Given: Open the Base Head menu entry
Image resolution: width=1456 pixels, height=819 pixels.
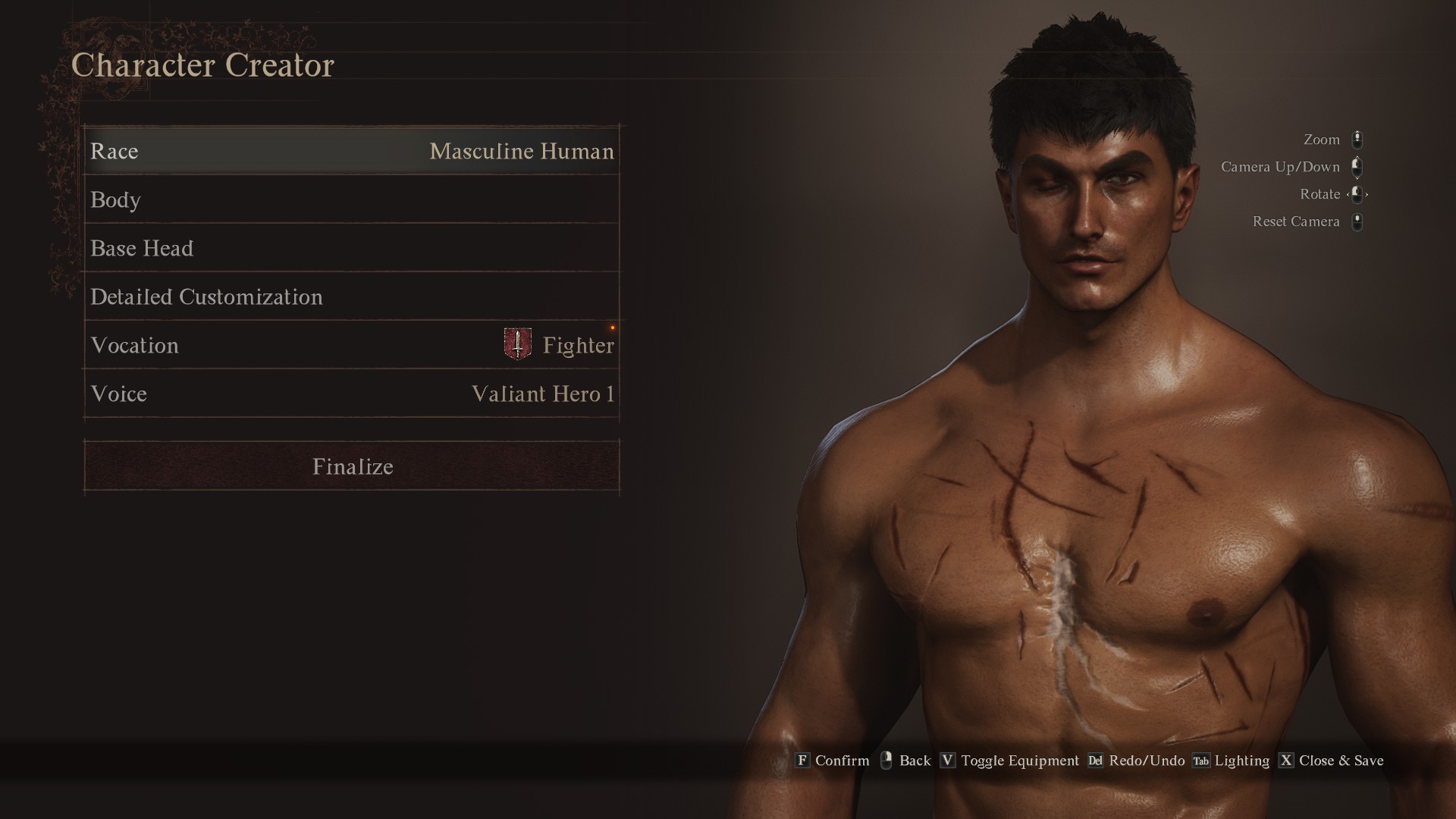Looking at the screenshot, I should pyautogui.click(x=352, y=248).
